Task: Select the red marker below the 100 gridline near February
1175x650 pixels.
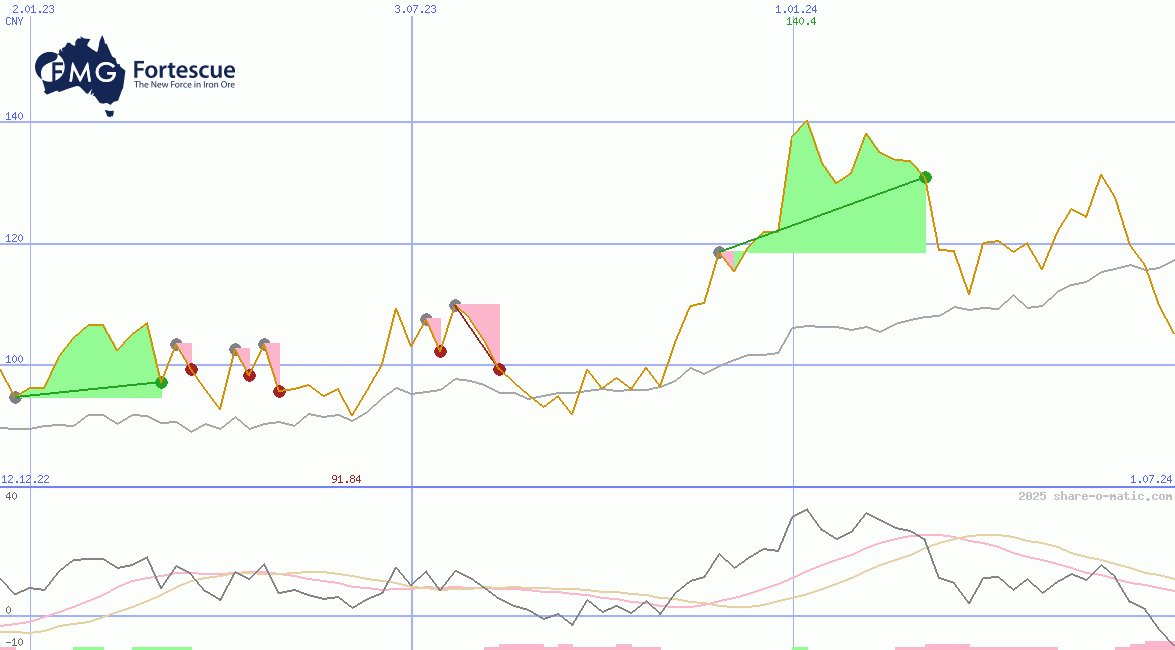Action: (192, 369)
